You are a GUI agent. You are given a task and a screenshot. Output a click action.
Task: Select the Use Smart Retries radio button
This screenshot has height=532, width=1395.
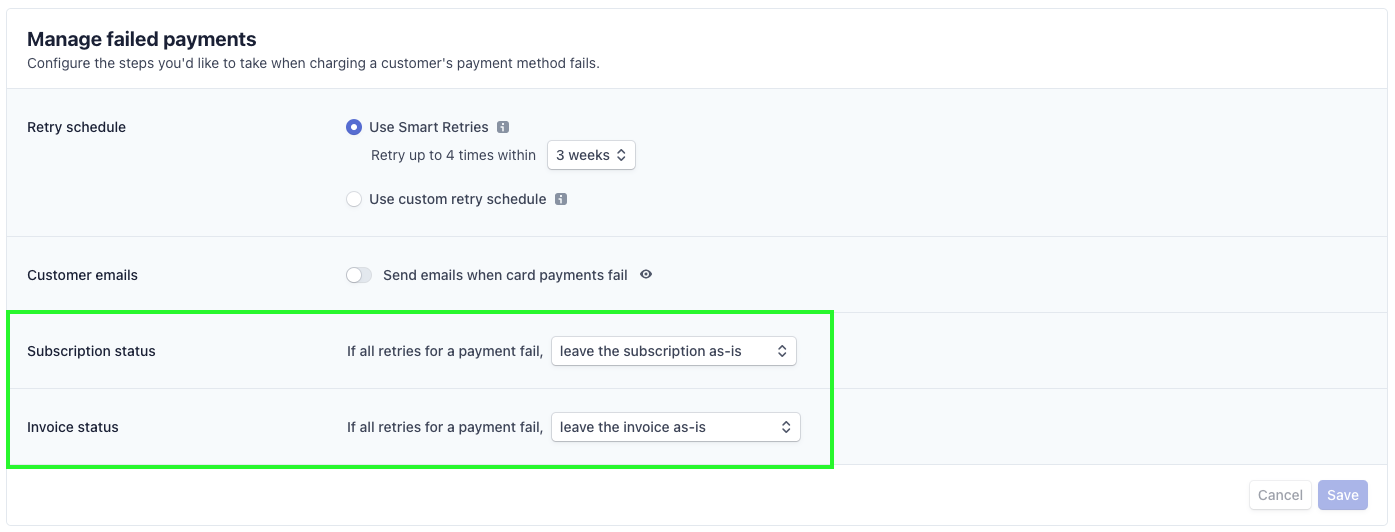(x=354, y=127)
